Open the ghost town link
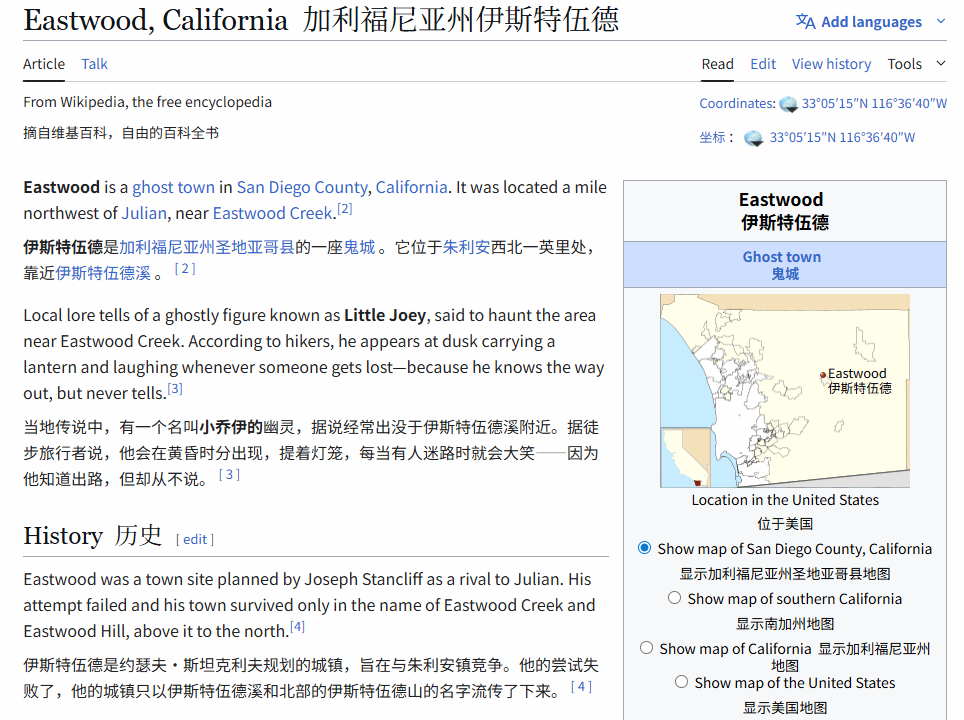This screenshot has height=720, width=964. 173,187
